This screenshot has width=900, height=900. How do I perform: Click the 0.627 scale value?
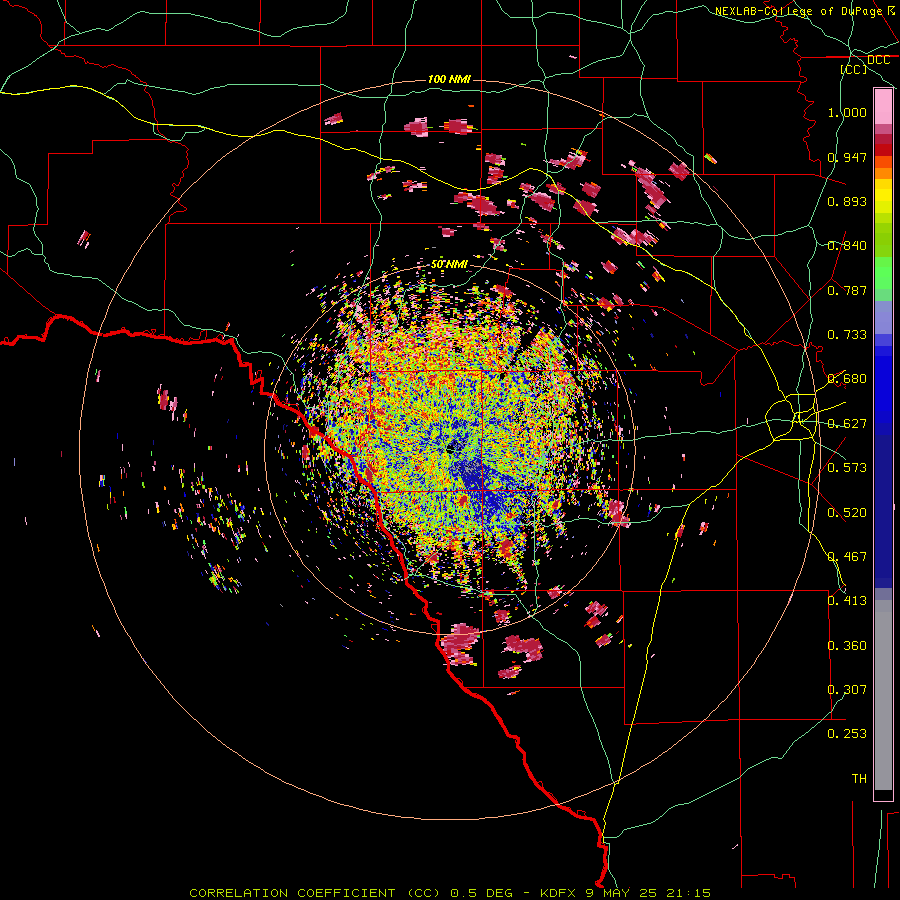[x=847, y=424]
